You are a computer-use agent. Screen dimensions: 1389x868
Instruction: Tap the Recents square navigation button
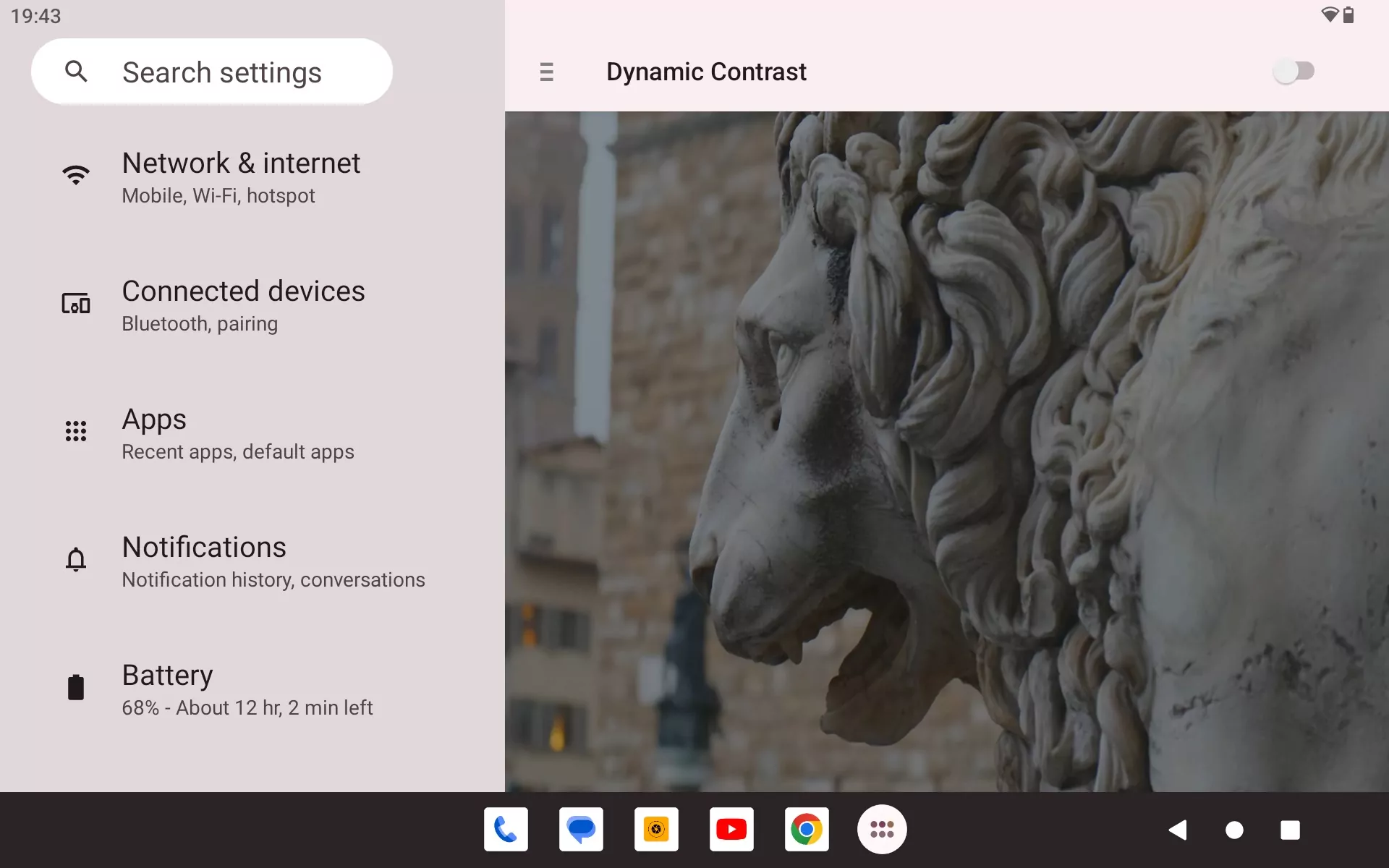pos(1290,830)
